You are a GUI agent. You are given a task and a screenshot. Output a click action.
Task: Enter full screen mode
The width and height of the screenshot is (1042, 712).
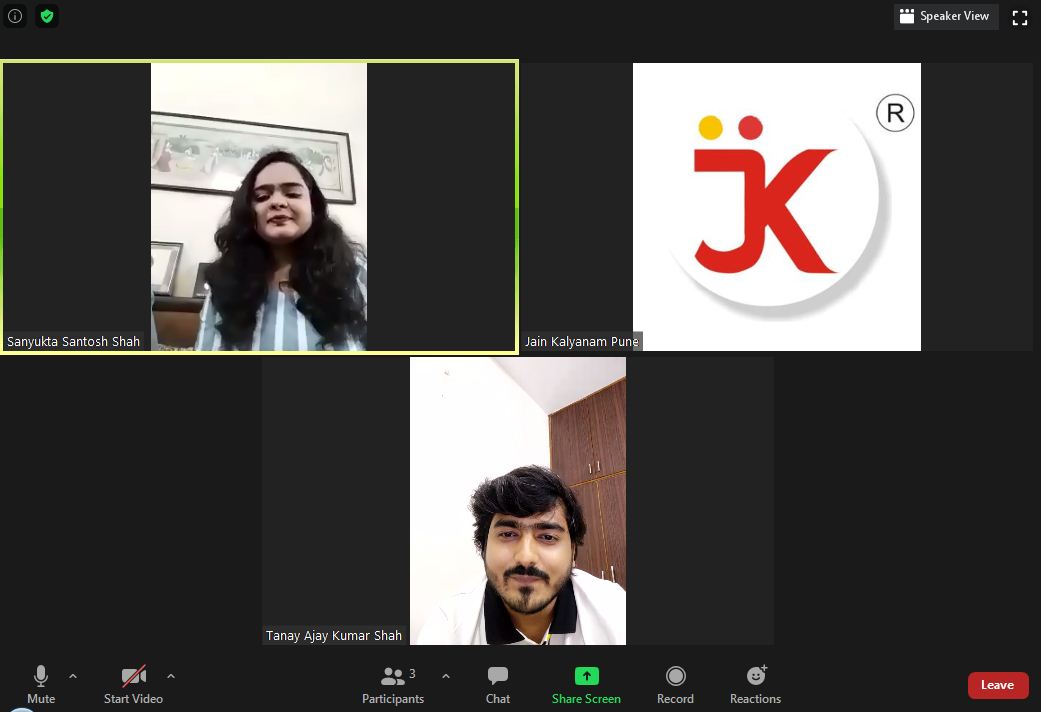pos(1020,17)
